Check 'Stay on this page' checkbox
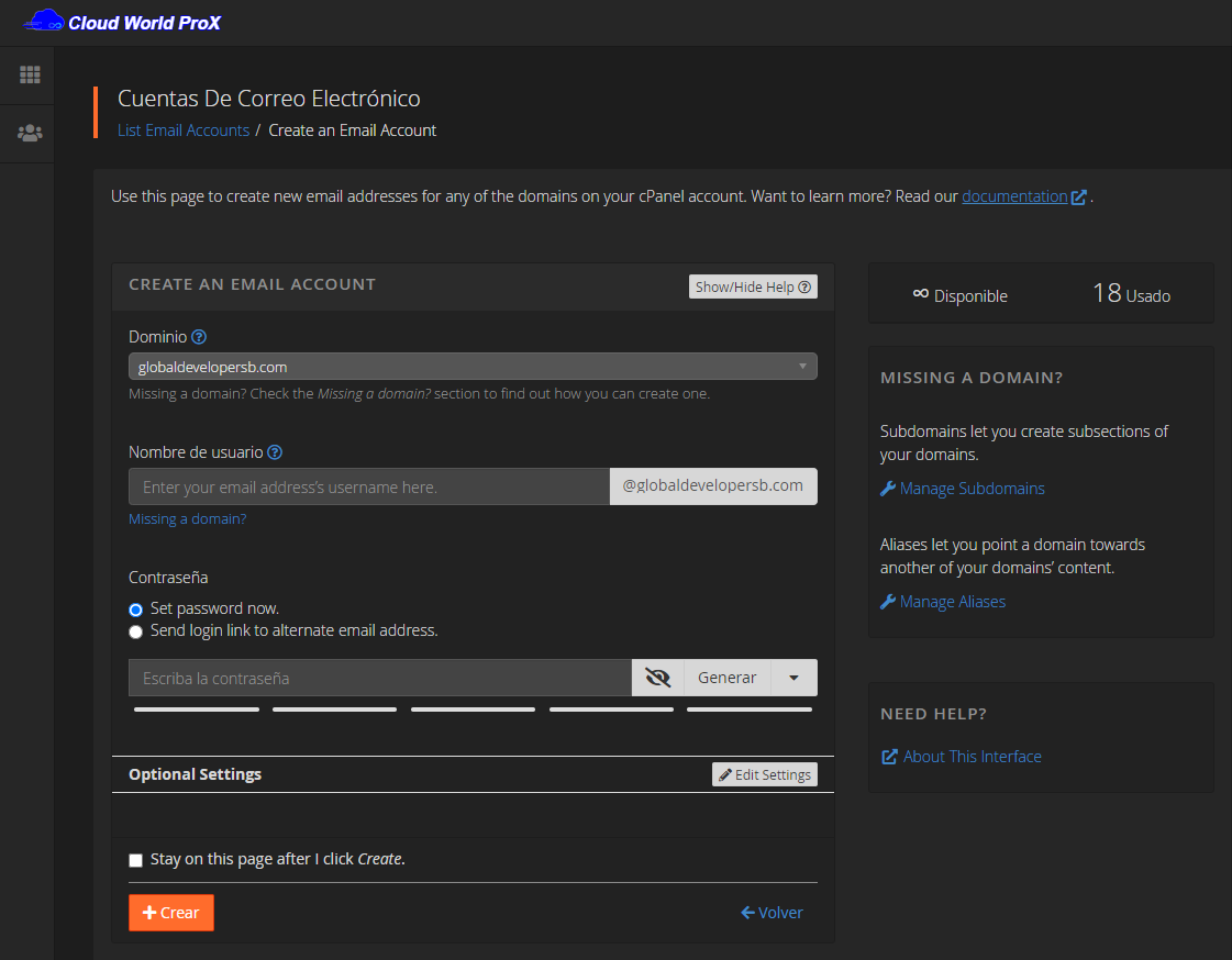 coord(135,860)
